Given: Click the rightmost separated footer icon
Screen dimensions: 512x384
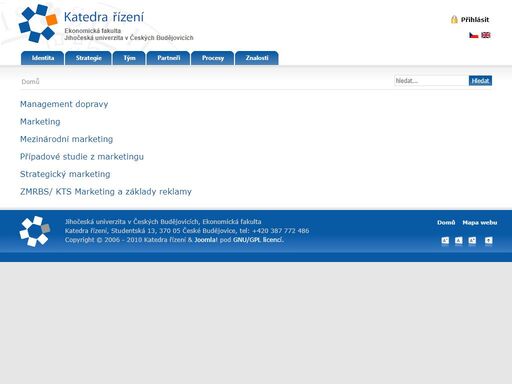Looking at the screenshot, I should point(488,241).
